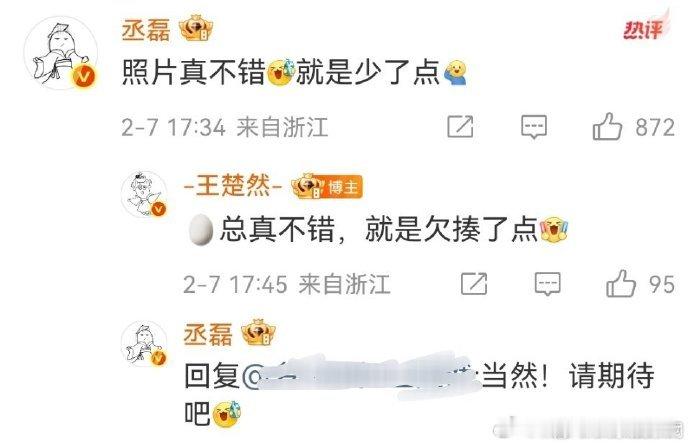Tap the crown badge beside top 丞磊
The height and width of the screenshot is (446, 690).
tap(196, 29)
